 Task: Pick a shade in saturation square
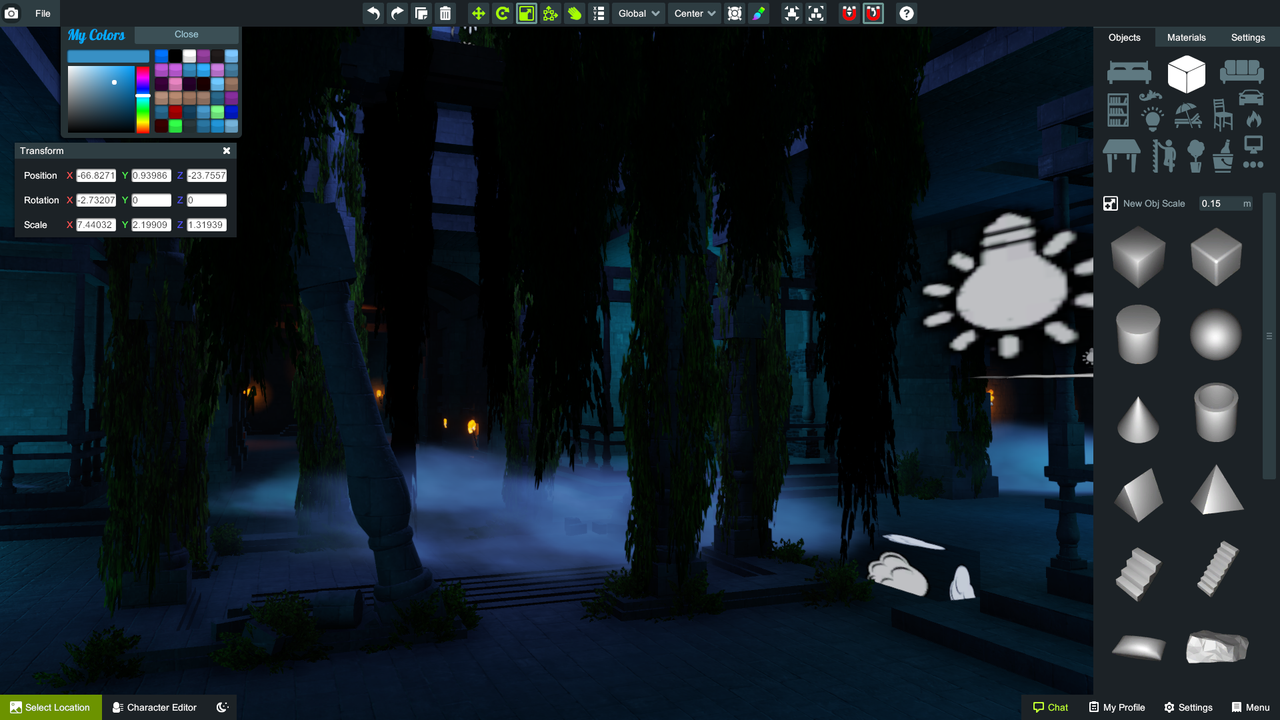(101, 99)
